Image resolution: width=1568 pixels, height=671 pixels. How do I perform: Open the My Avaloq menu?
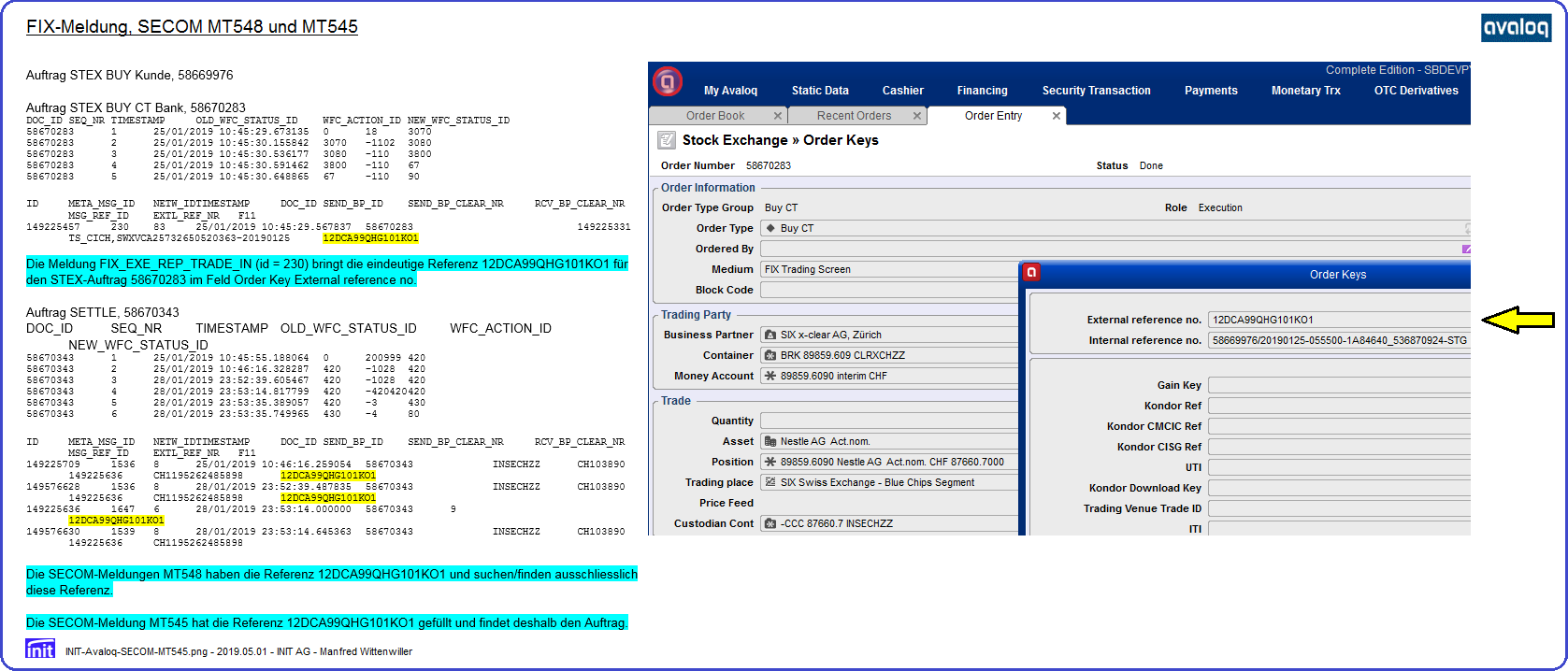click(730, 91)
